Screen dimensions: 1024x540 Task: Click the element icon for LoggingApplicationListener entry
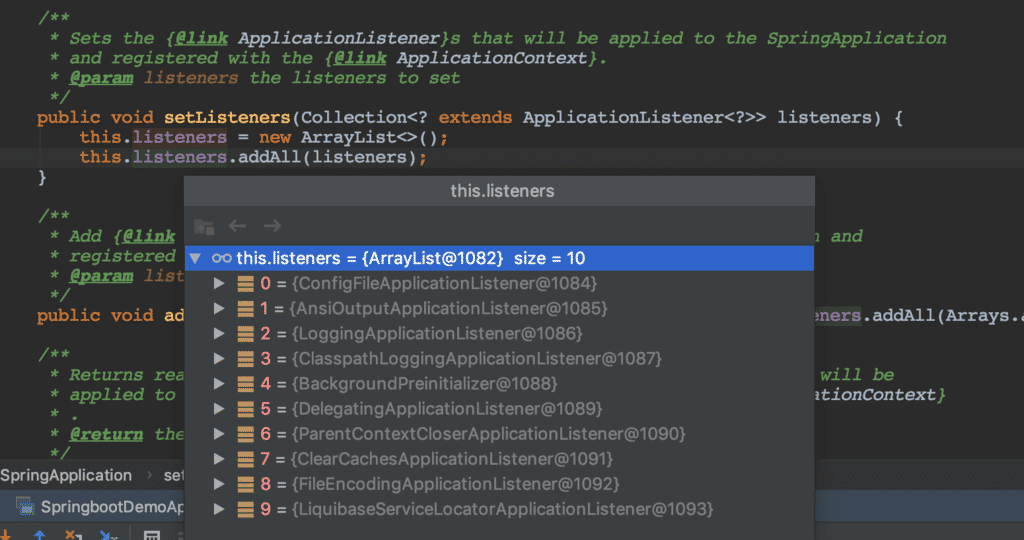(245, 333)
